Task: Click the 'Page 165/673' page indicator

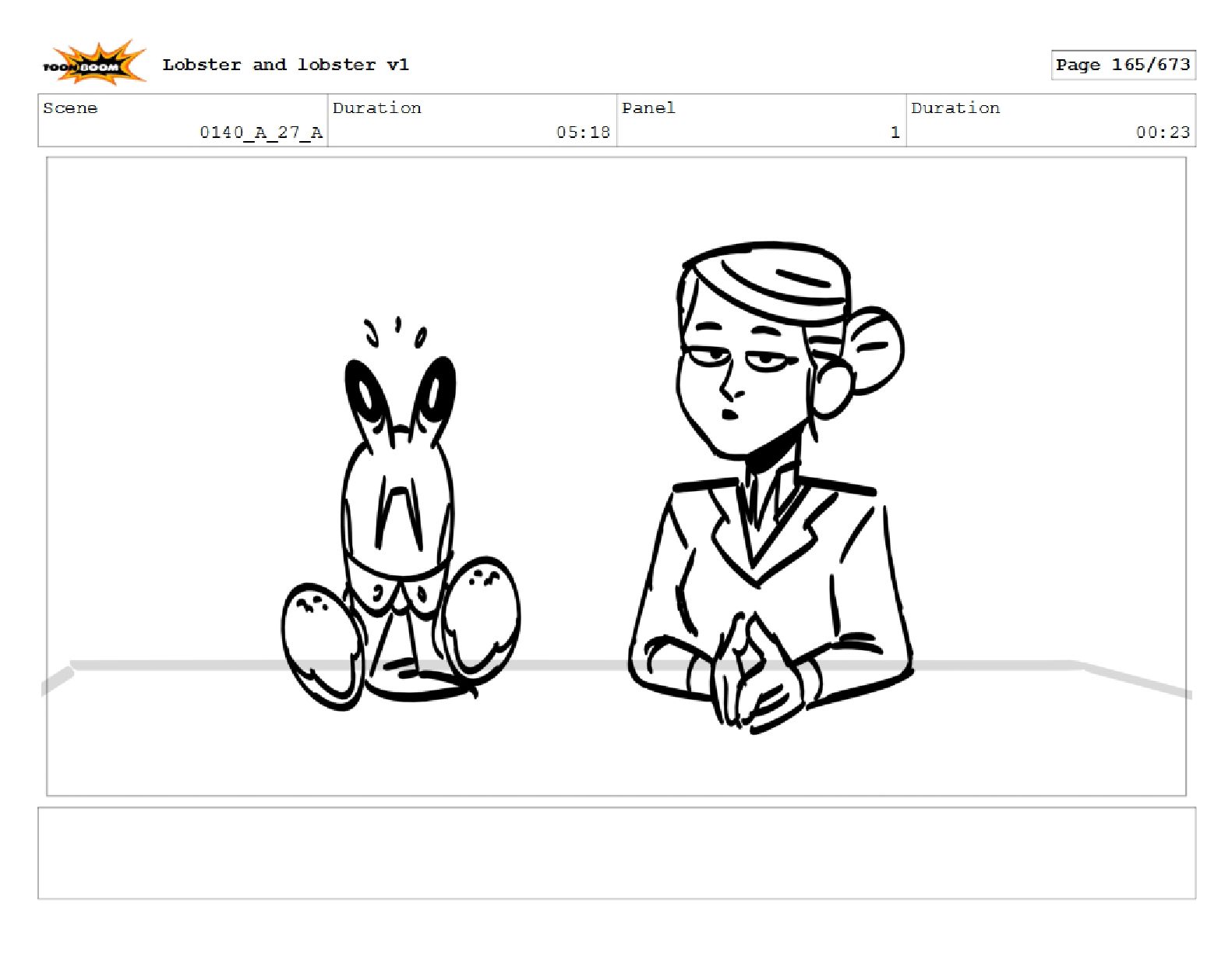Action: (1123, 65)
